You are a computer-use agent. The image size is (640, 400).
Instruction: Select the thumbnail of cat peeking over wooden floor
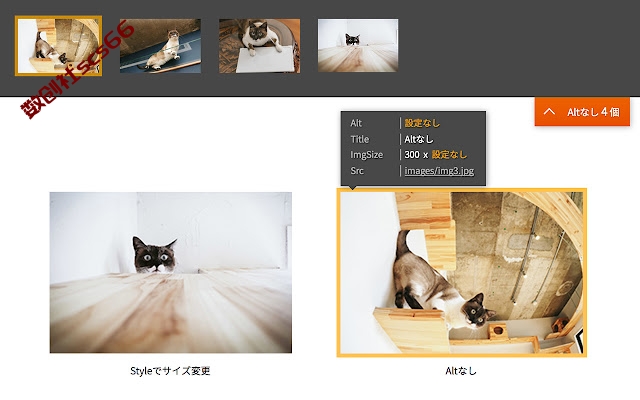point(358,45)
